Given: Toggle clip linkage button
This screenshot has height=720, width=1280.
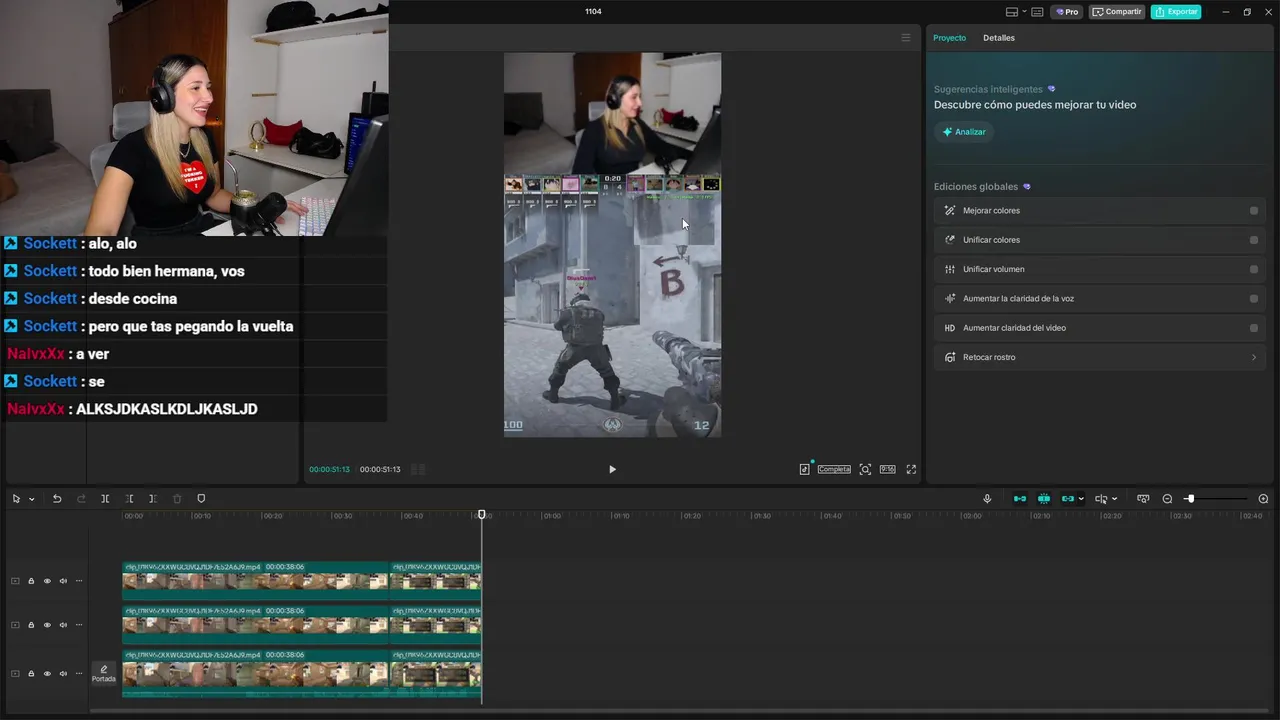Looking at the screenshot, I should click(x=1068, y=499).
